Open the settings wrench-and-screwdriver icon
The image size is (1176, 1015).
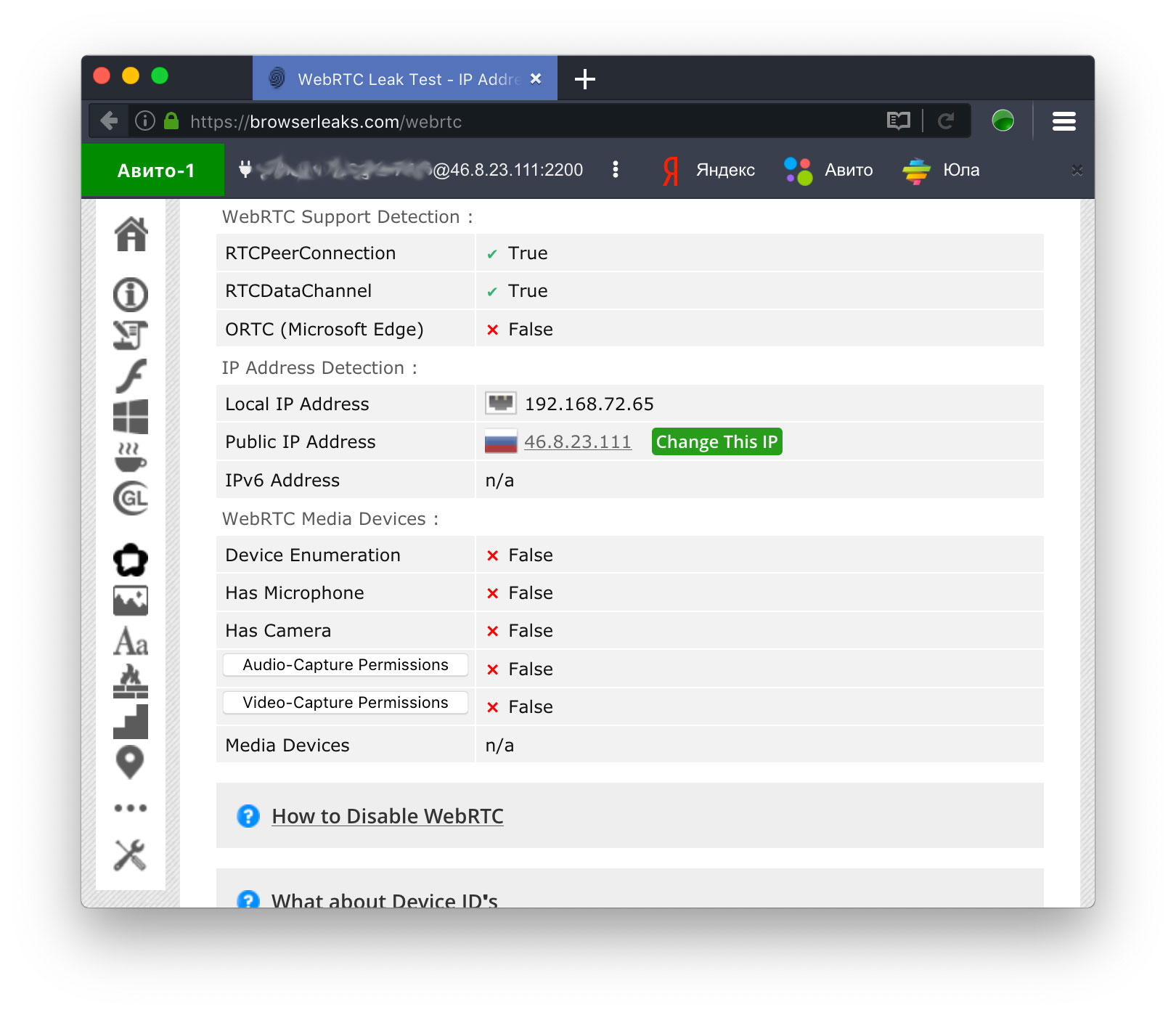[131, 855]
